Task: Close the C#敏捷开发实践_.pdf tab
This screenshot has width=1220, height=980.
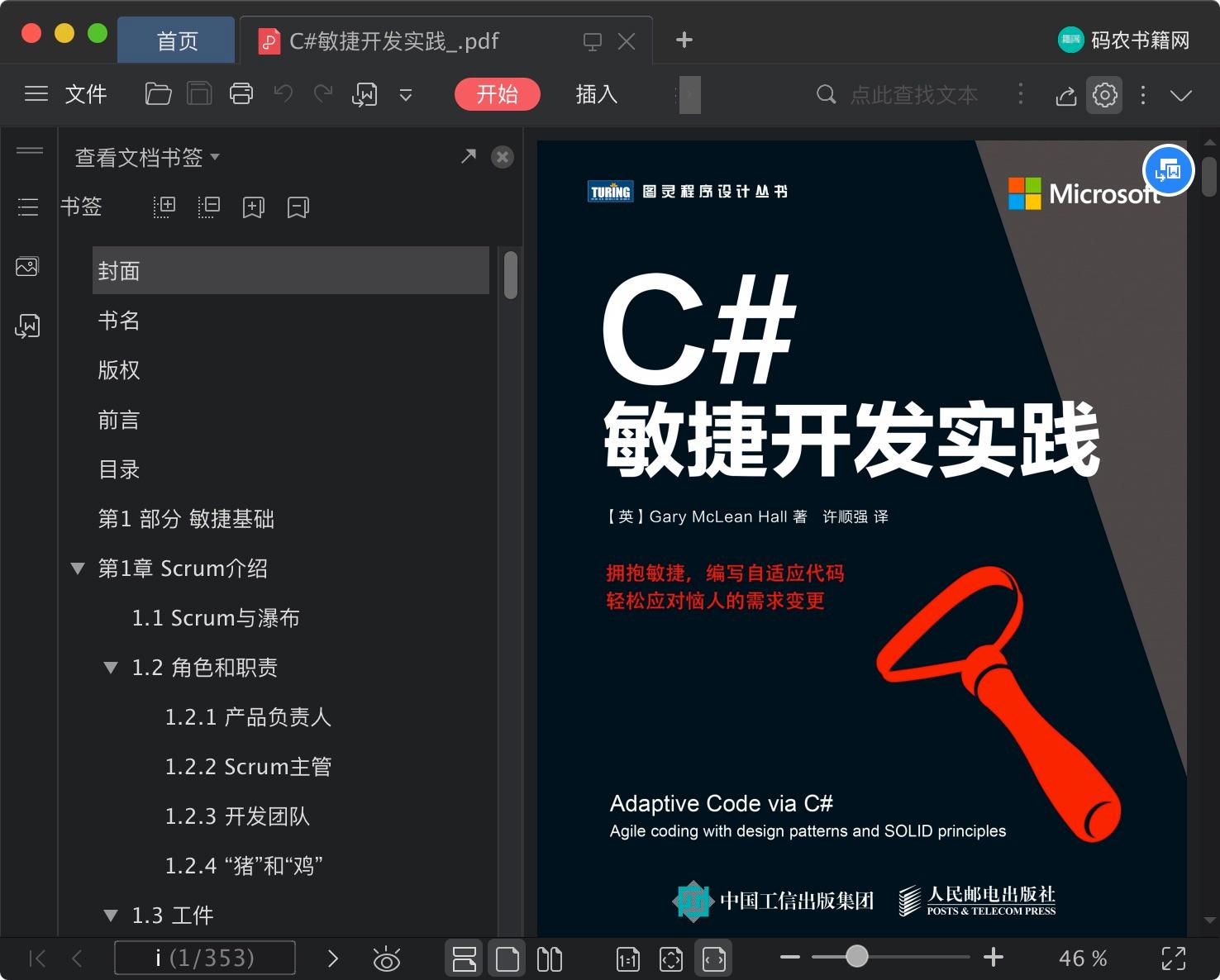Action: point(627,41)
